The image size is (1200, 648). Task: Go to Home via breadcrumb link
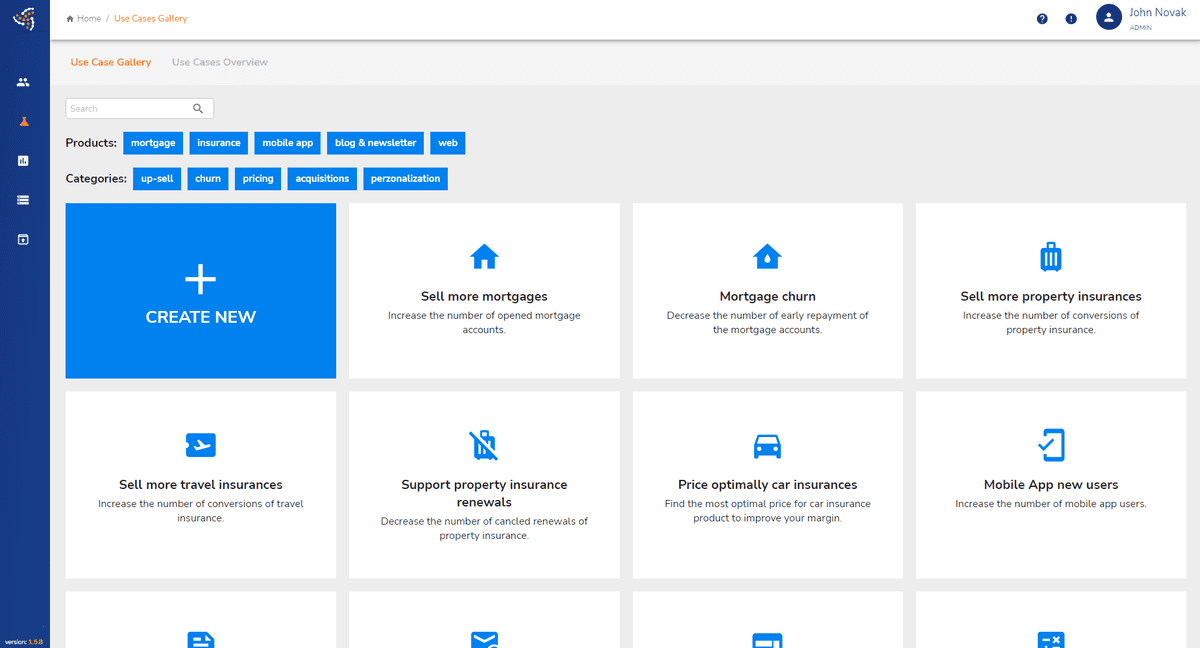[88, 18]
